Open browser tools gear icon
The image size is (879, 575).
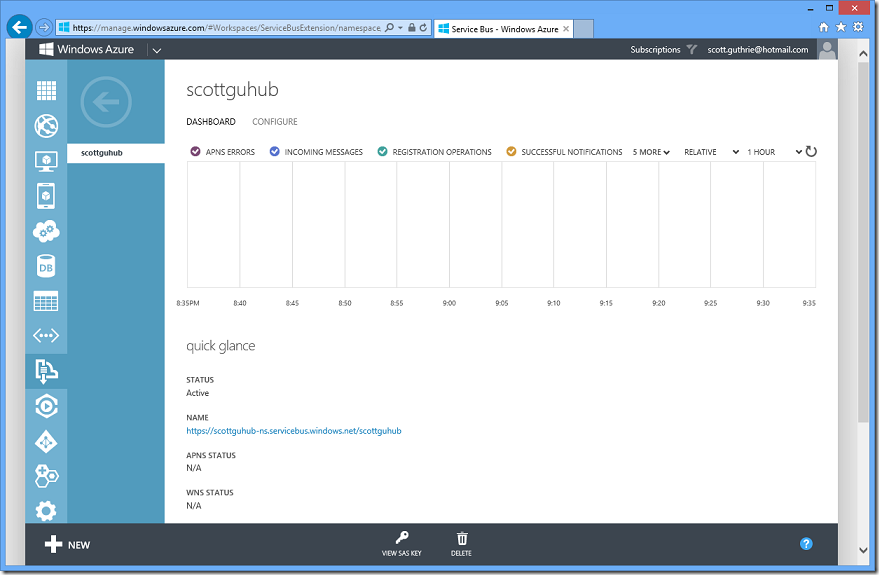pyautogui.click(x=858, y=27)
